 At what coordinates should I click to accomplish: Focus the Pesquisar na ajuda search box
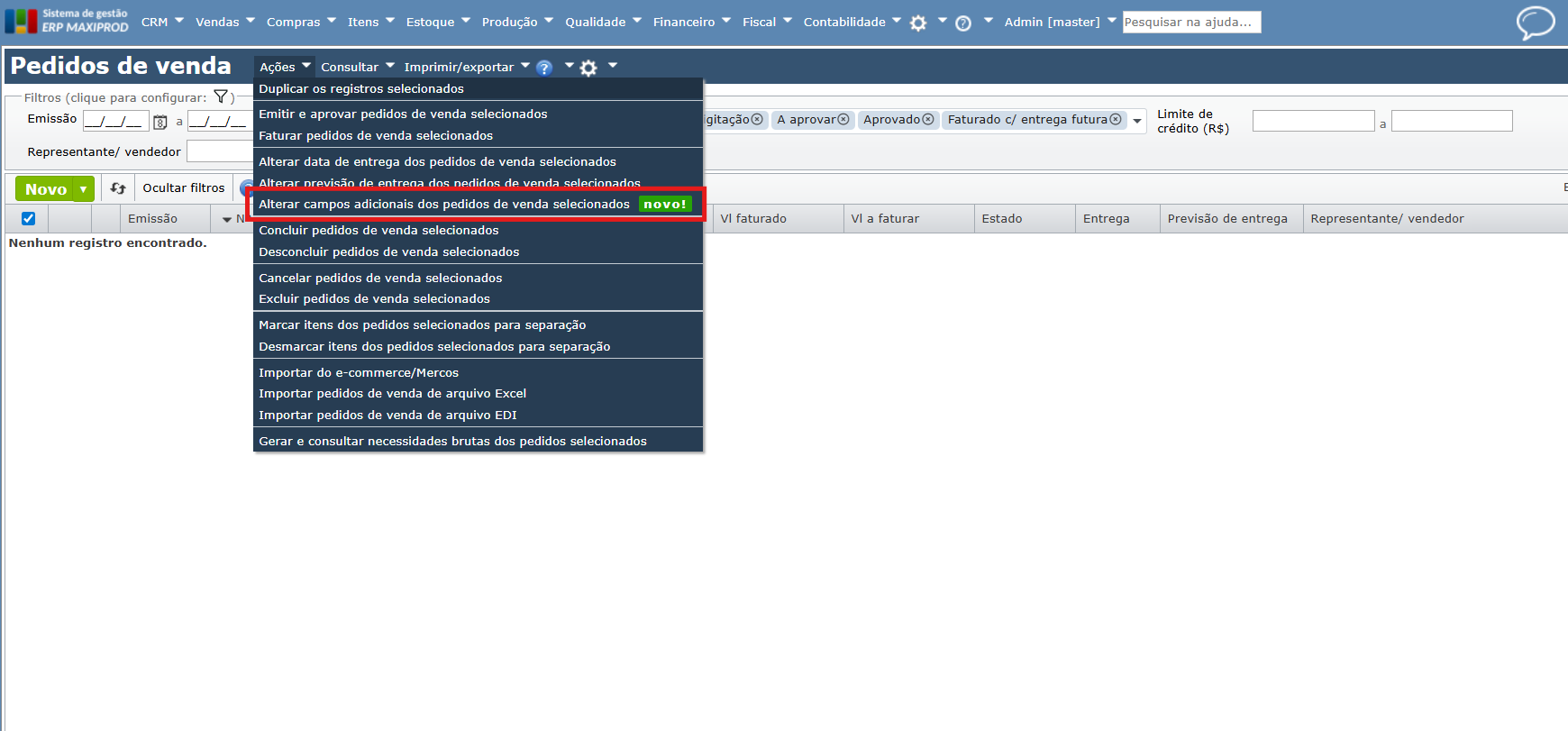1191,22
